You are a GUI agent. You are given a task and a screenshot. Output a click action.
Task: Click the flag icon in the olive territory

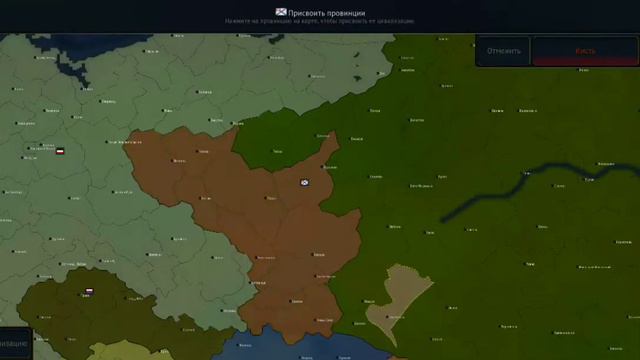coord(89,291)
